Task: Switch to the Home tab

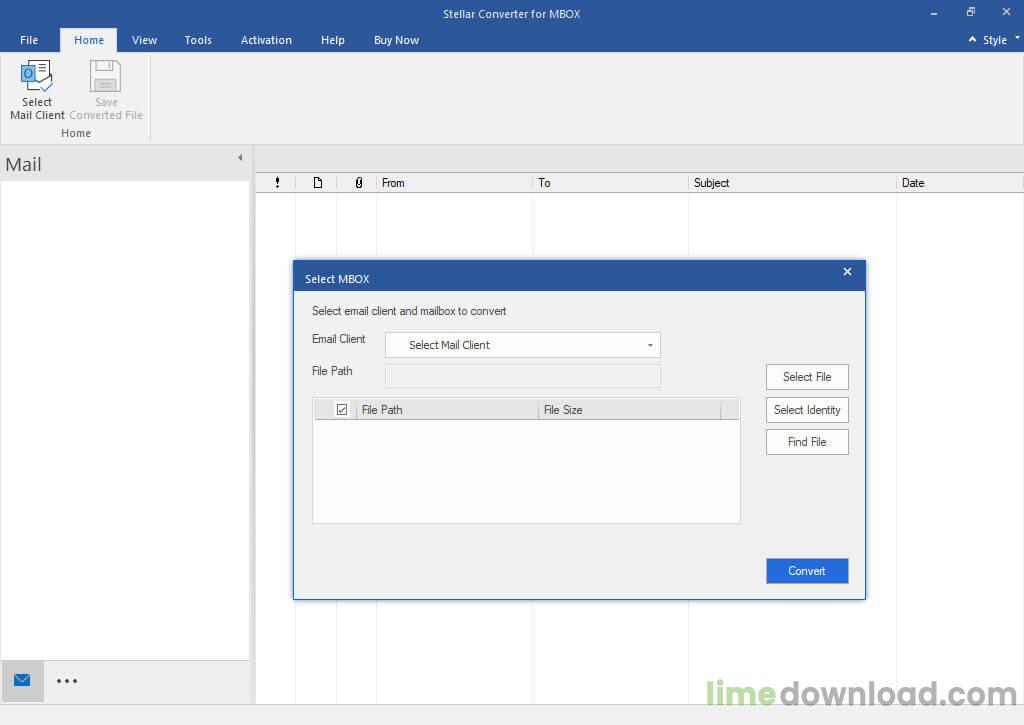Action: [89, 40]
